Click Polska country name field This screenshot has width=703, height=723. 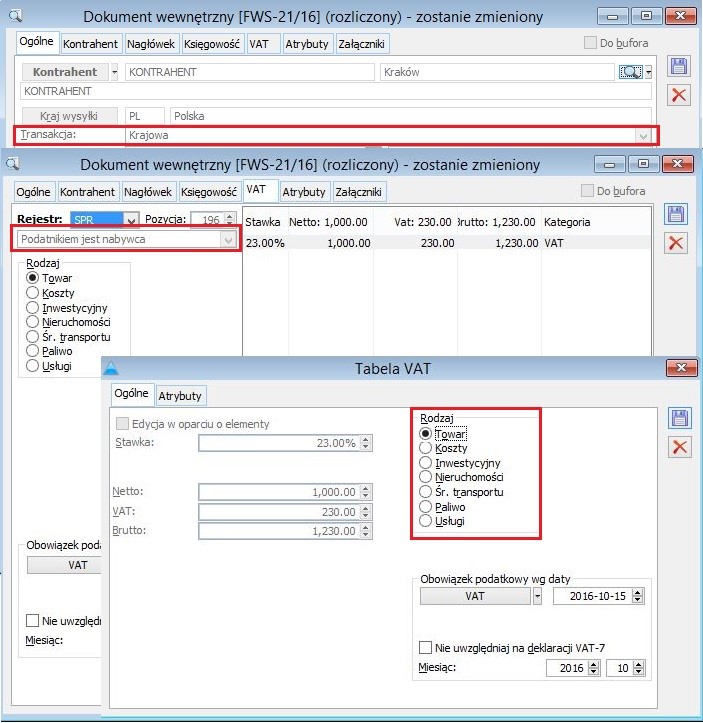(x=410, y=116)
